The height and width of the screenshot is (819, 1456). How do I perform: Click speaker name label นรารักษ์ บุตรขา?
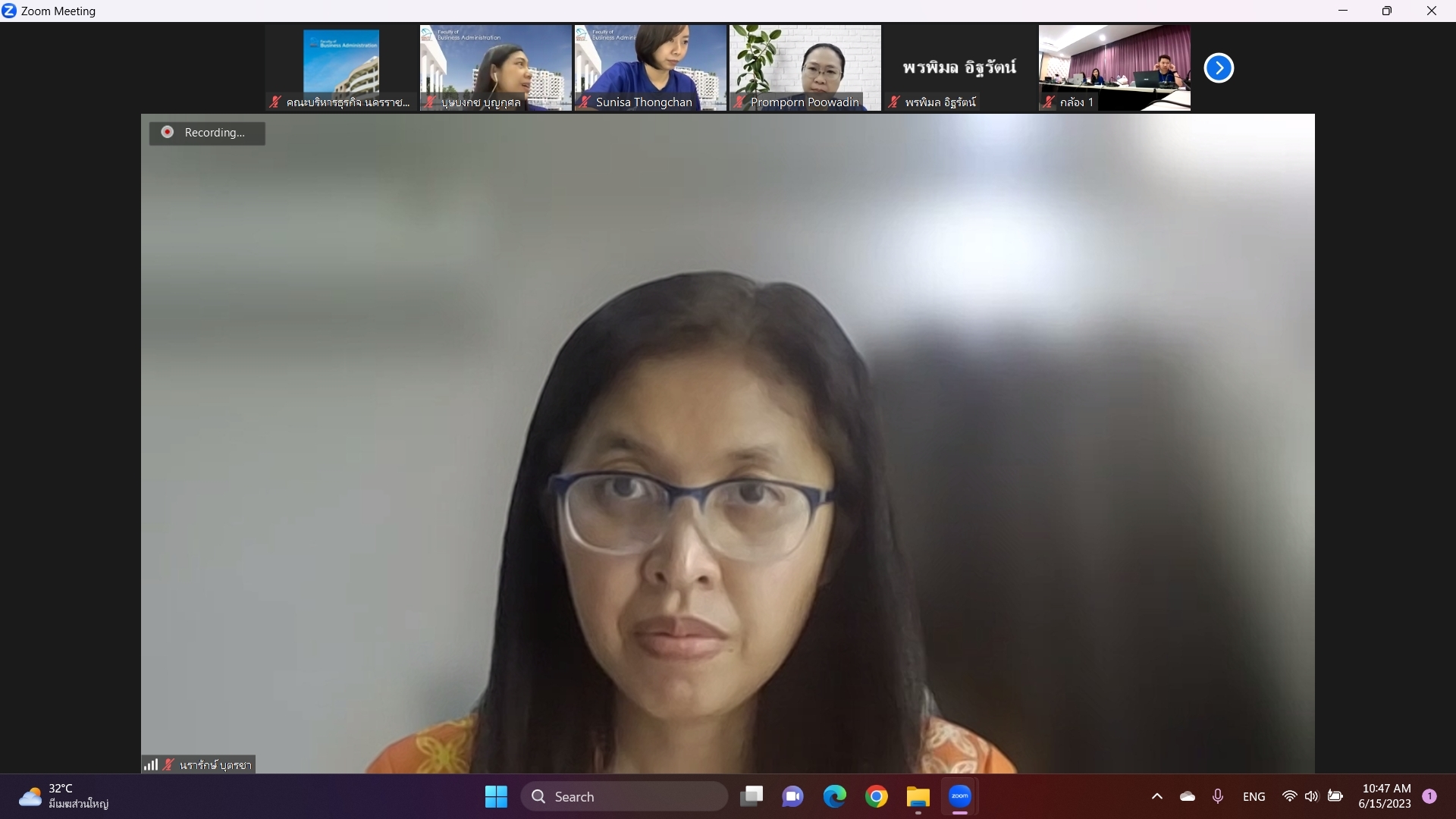(215, 765)
